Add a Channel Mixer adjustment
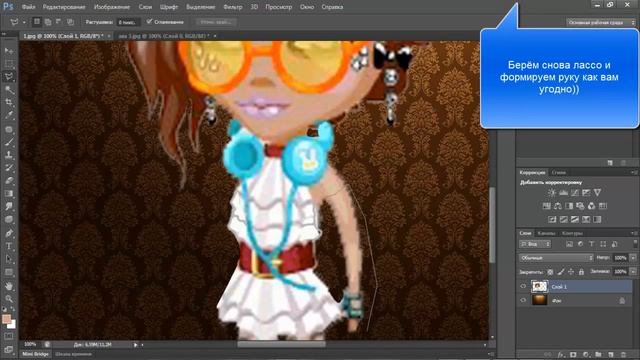 pyautogui.click(x=591, y=206)
